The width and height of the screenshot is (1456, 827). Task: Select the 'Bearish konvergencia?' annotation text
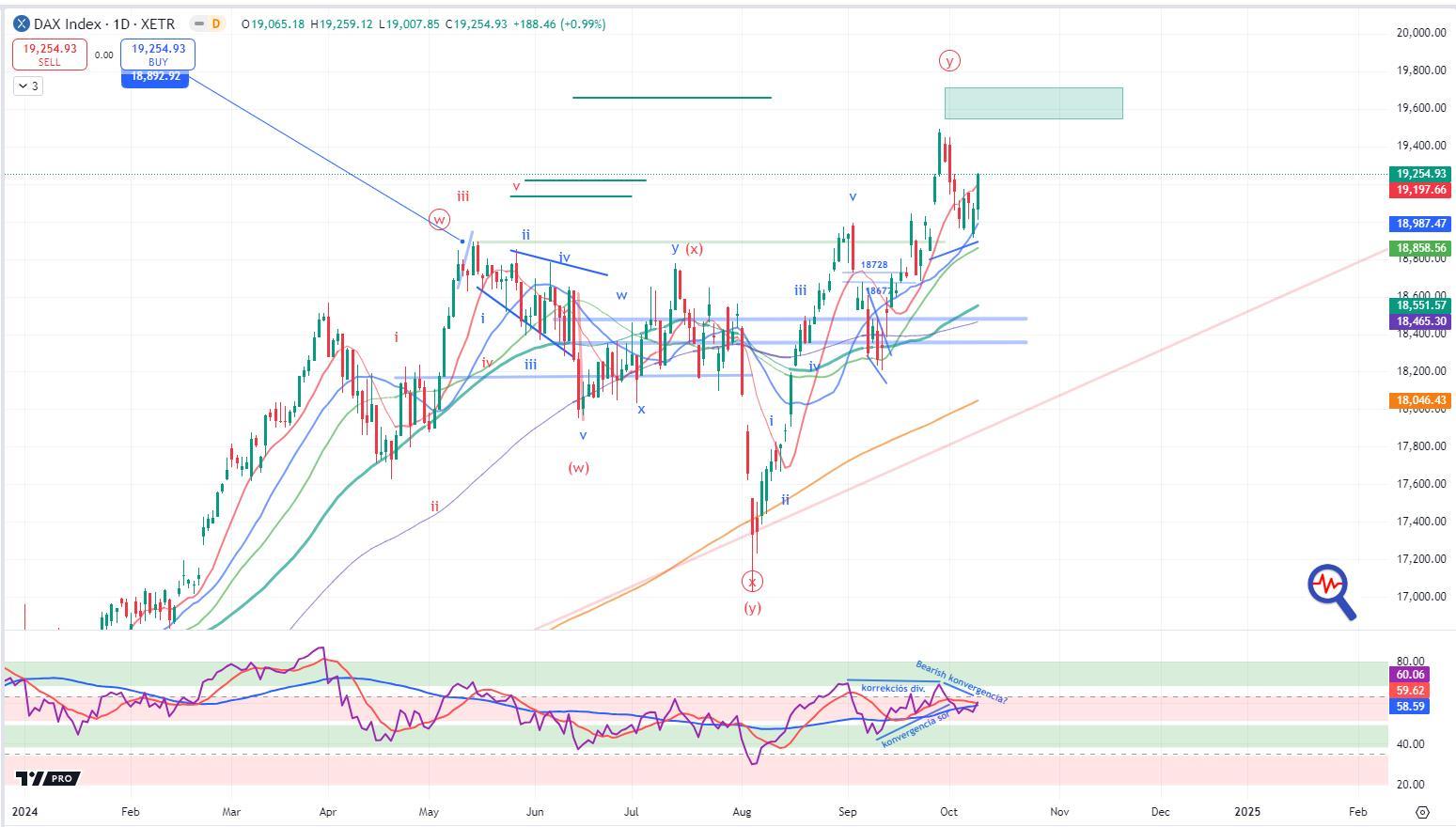click(961, 682)
